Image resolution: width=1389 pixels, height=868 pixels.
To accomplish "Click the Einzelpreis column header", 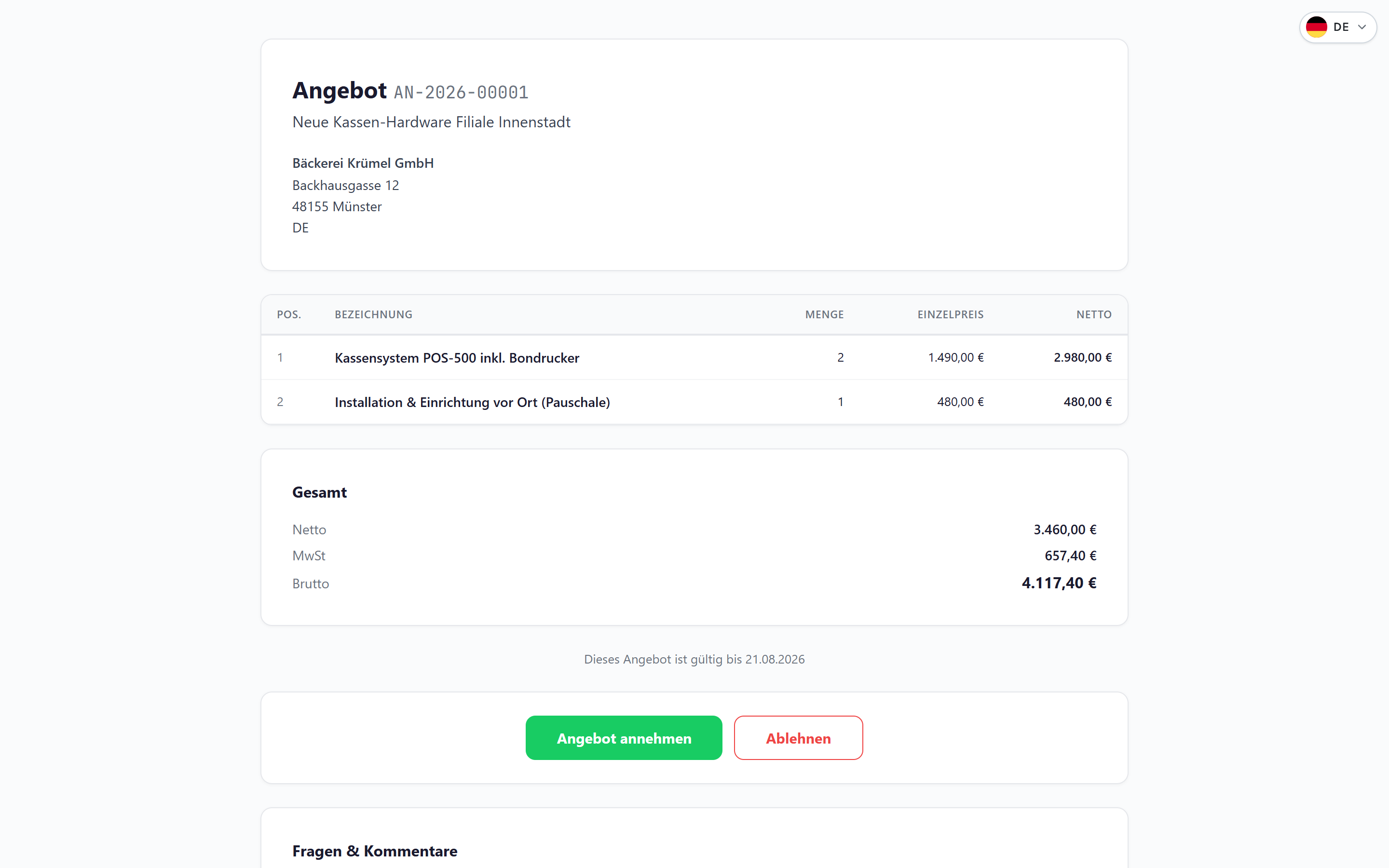I will click(x=951, y=314).
